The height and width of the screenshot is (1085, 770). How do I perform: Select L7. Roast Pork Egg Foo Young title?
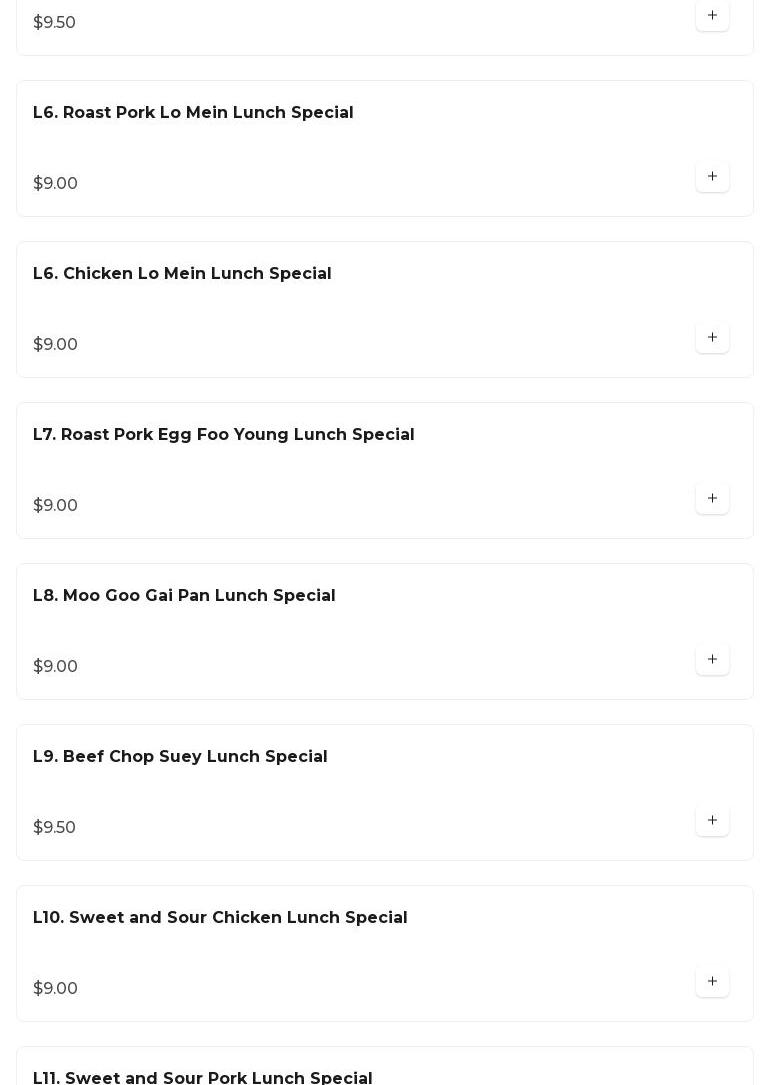tap(223, 435)
